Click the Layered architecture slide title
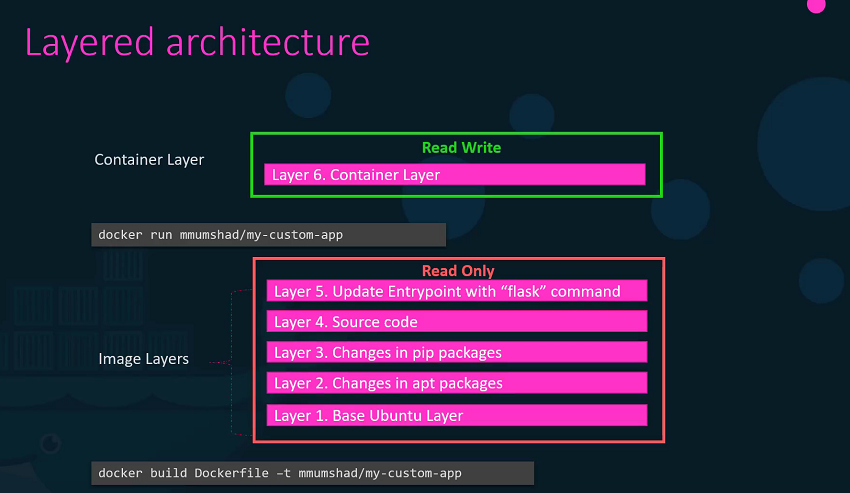The image size is (850, 493). coord(197,43)
